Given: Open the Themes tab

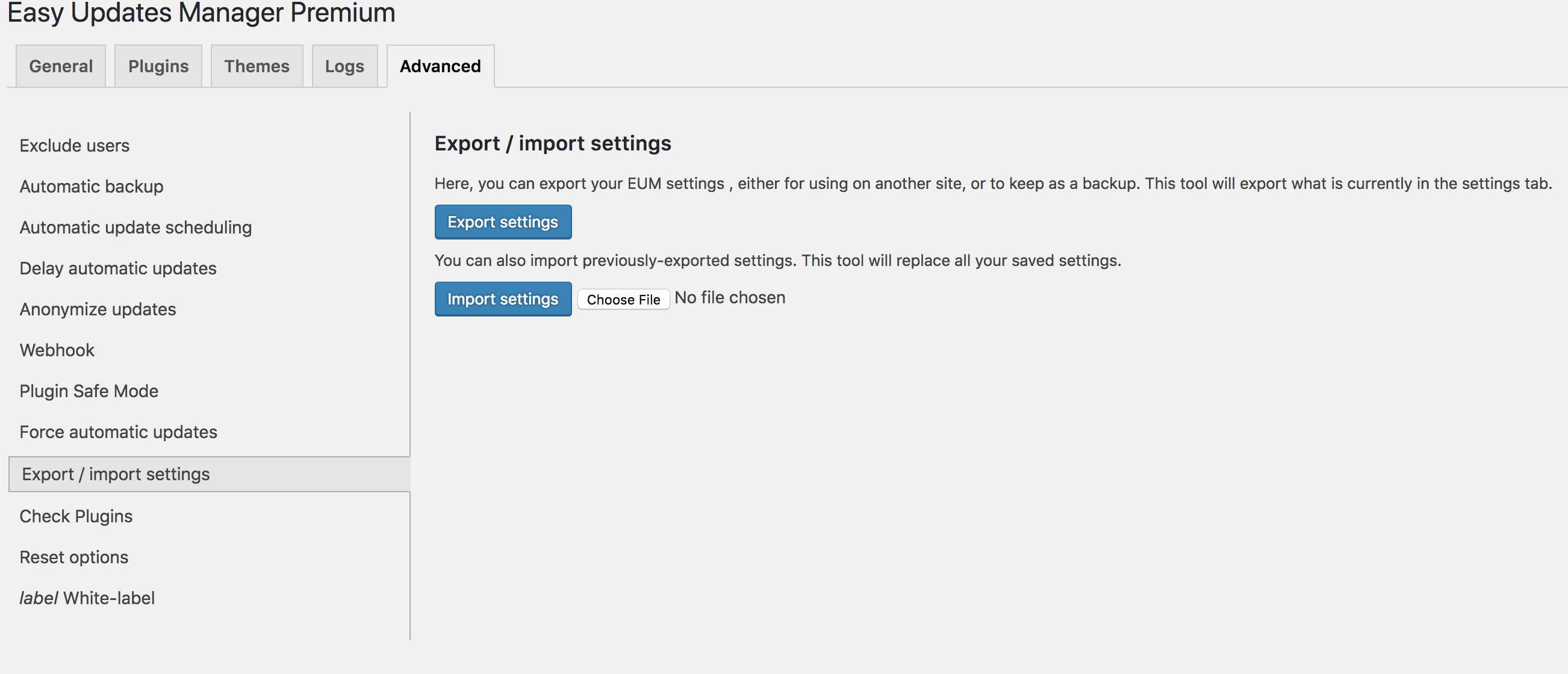Looking at the screenshot, I should point(257,66).
